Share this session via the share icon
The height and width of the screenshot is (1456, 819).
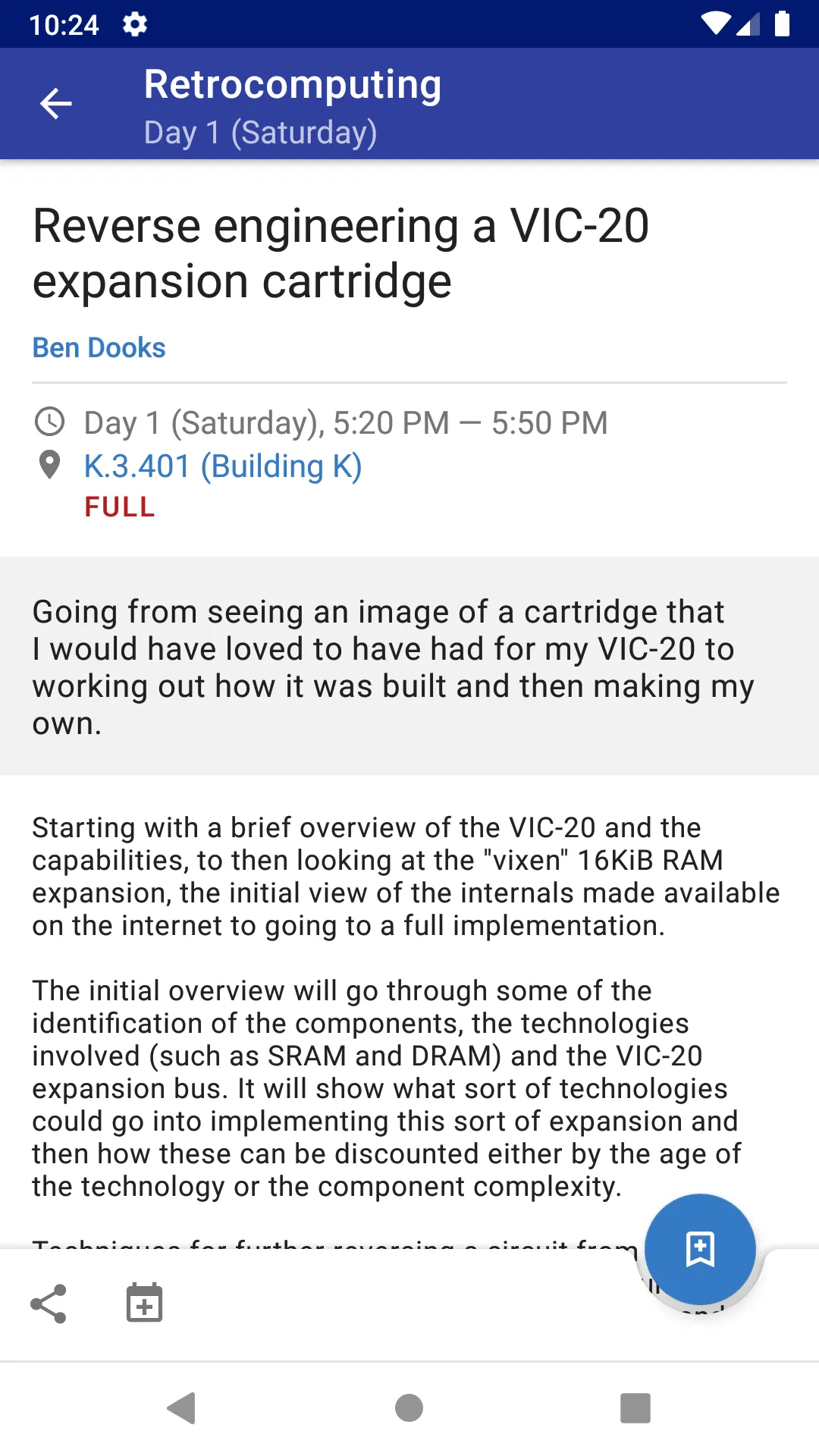click(49, 1304)
